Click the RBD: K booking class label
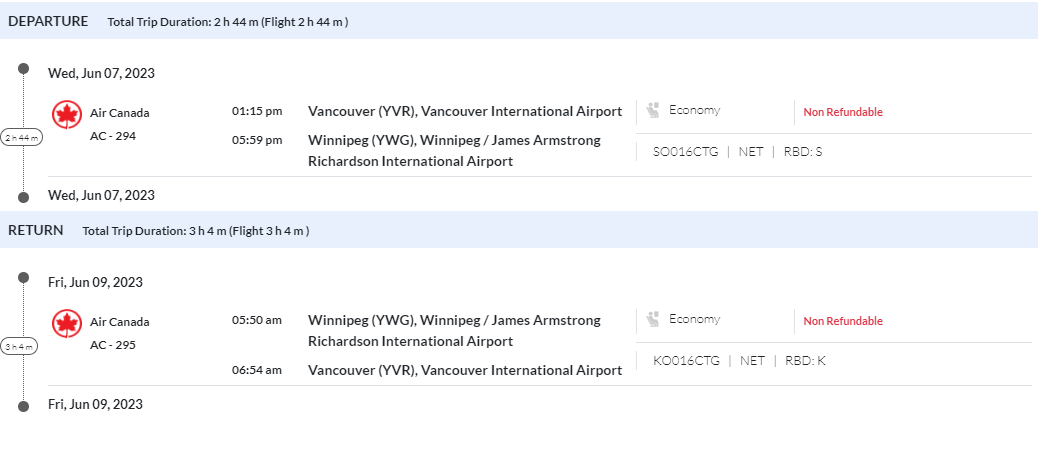 (x=805, y=361)
